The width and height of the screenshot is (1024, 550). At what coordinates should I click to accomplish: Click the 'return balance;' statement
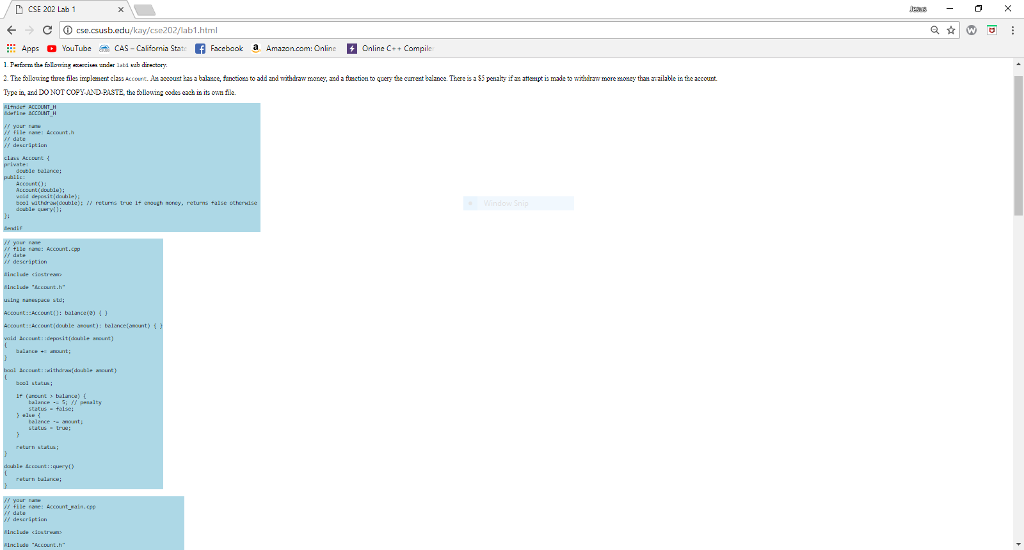(39, 479)
